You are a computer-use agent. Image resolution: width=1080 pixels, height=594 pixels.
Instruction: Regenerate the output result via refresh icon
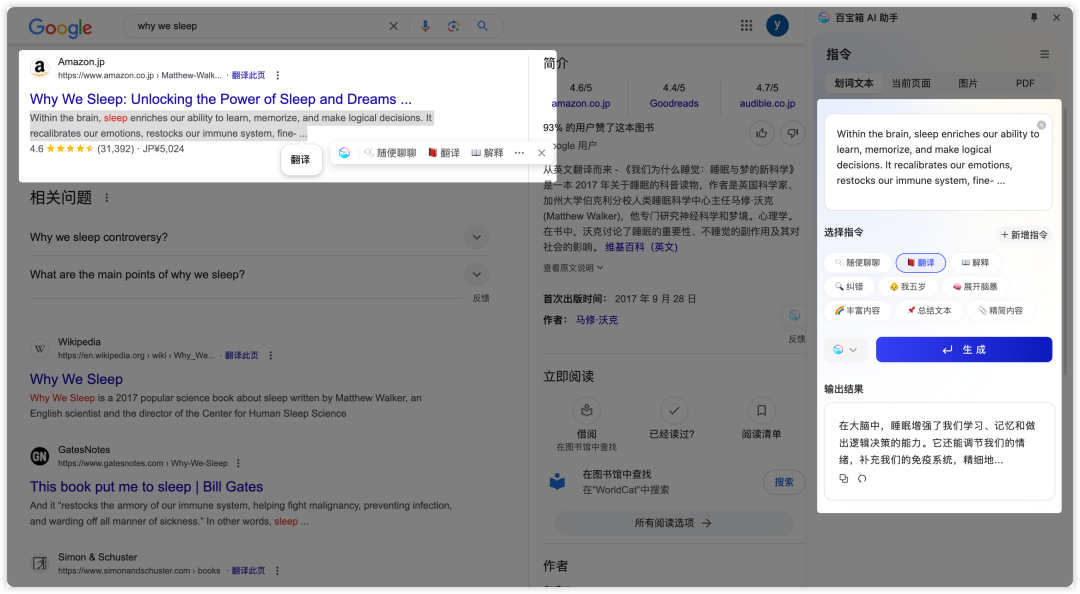pos(862,478)
